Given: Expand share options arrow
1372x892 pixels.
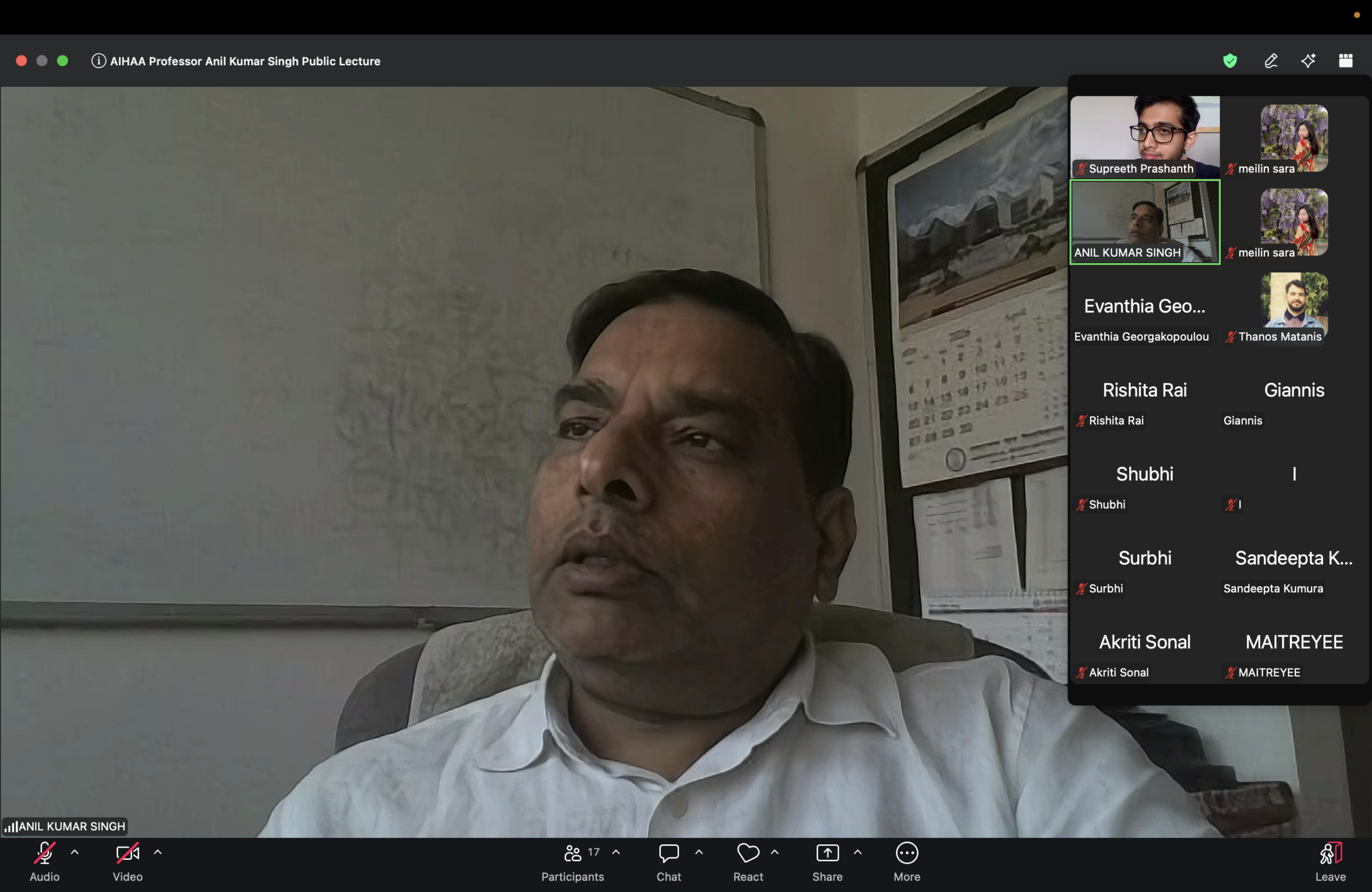Looking at the screenshot, I should (858, 852).
